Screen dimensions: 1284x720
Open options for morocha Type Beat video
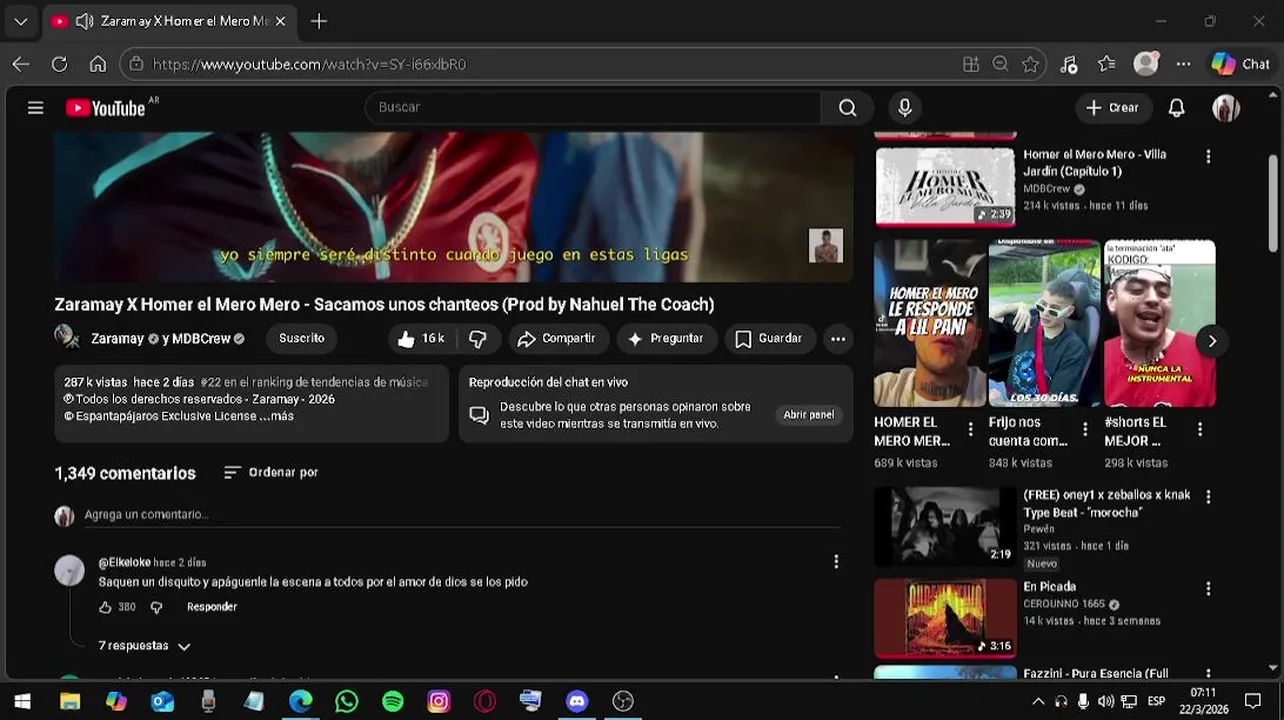1208,497
